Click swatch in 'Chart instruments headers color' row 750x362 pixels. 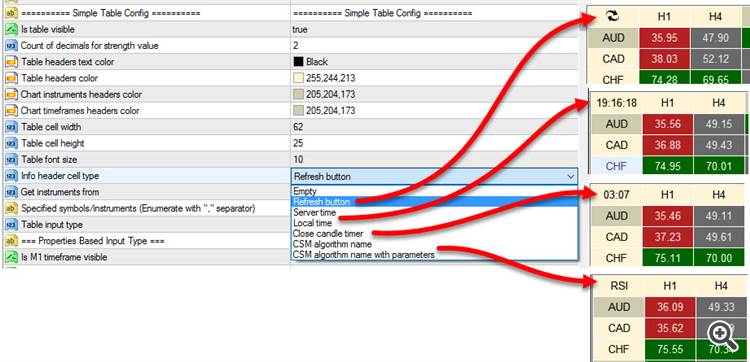click(298, 95)
